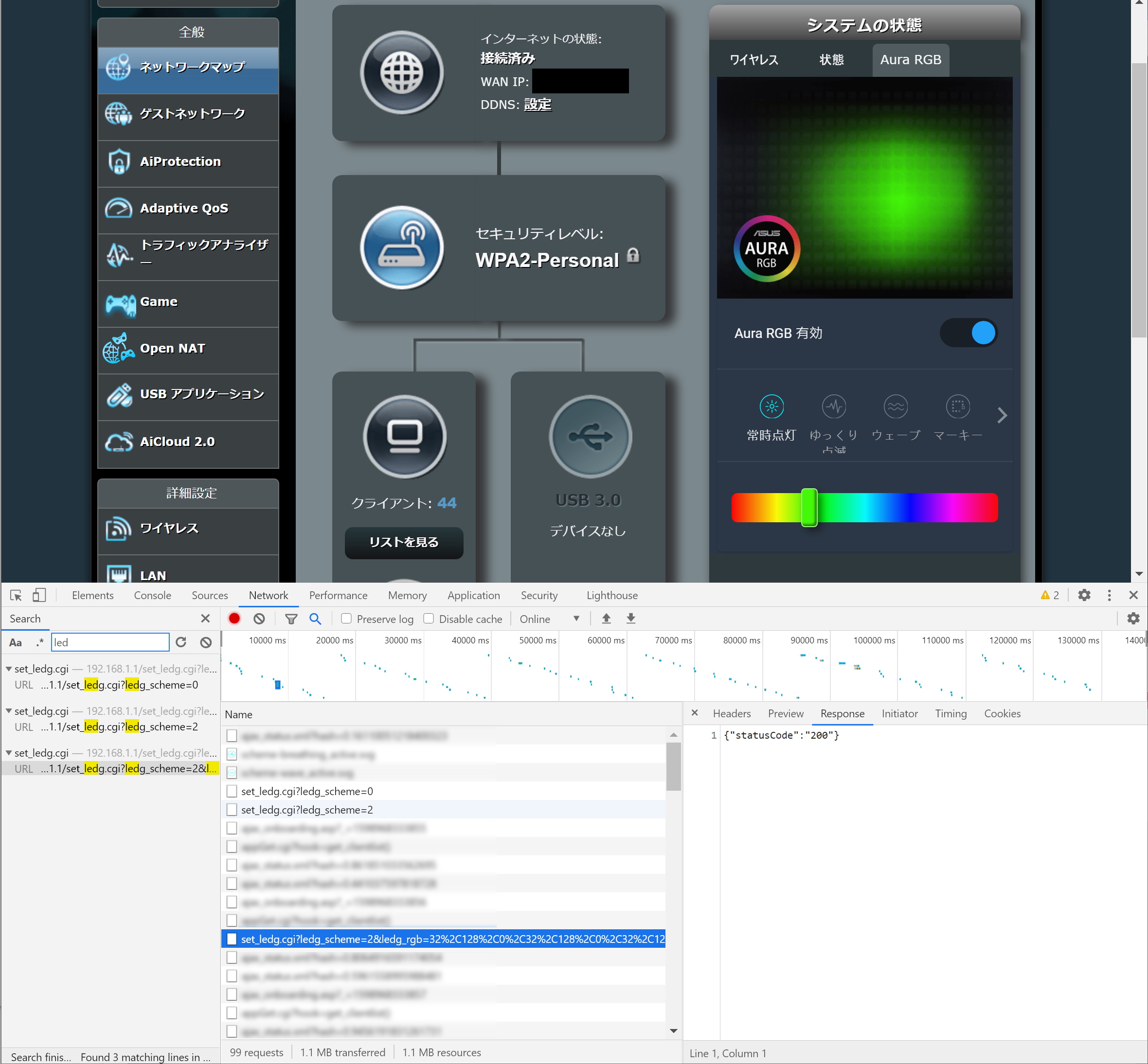Collapse the first set_ledg.cgi search result
Image resolution: width=1148 pixels, height=1064 pixels.
[9, 669]
